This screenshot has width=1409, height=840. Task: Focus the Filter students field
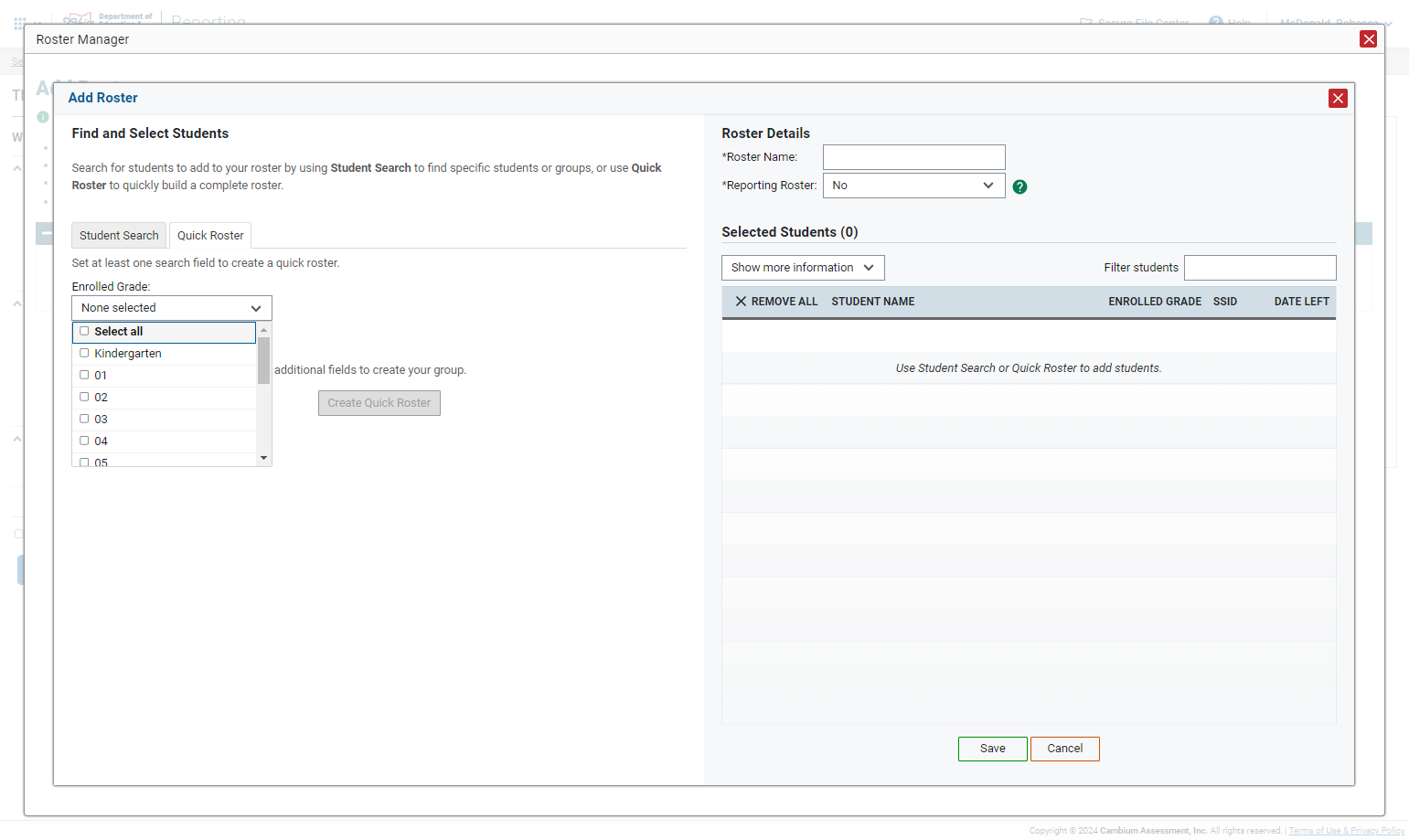pyautogui.click(x=1260, y=268)
